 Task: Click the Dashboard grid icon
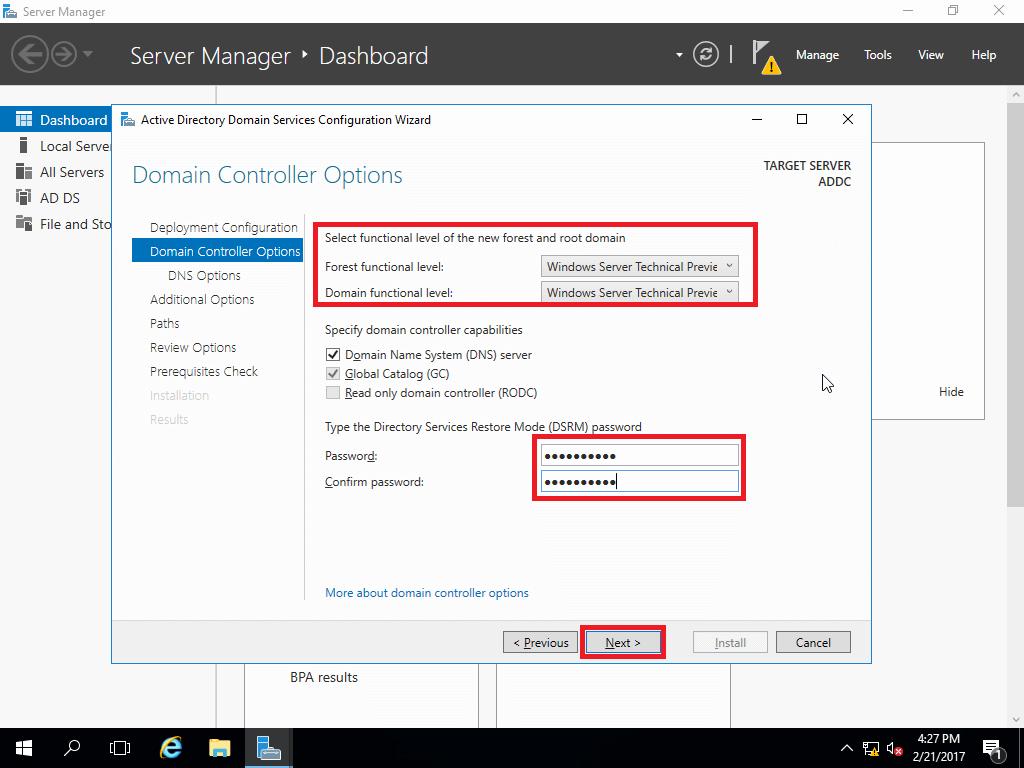(24, 119)
